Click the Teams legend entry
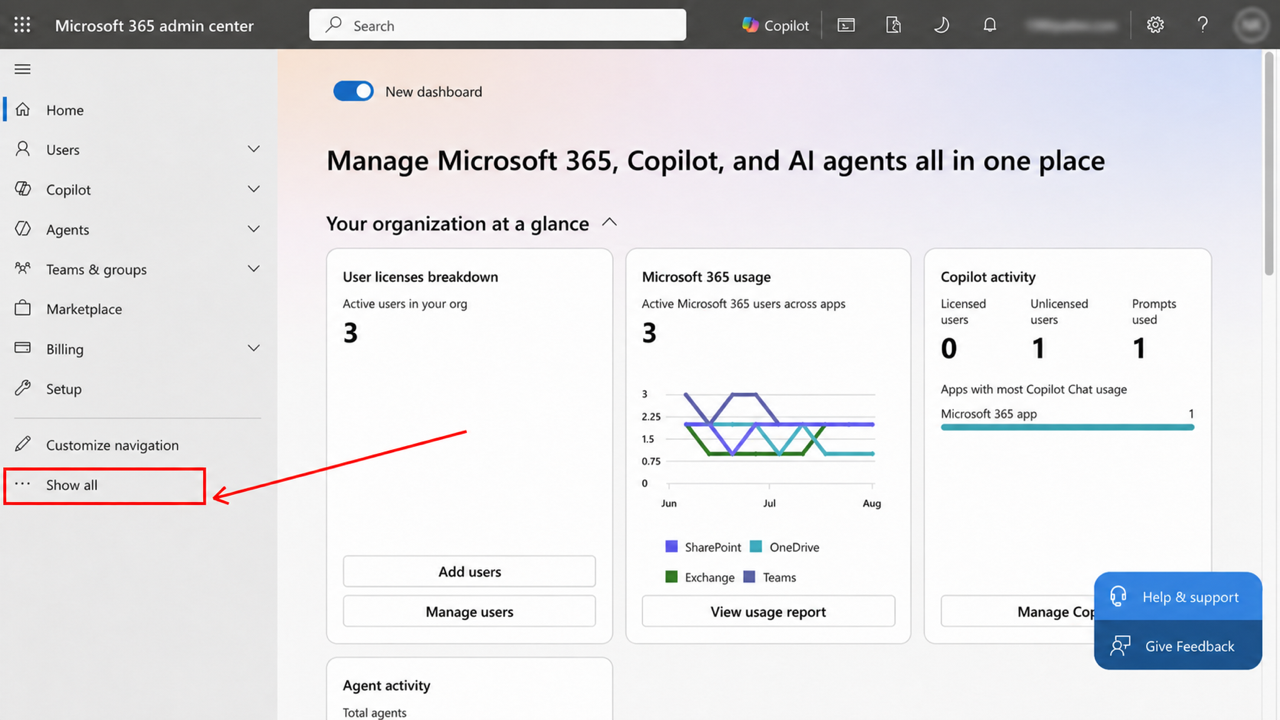This screenshot has height=720, width=1280. pos(769,577)
